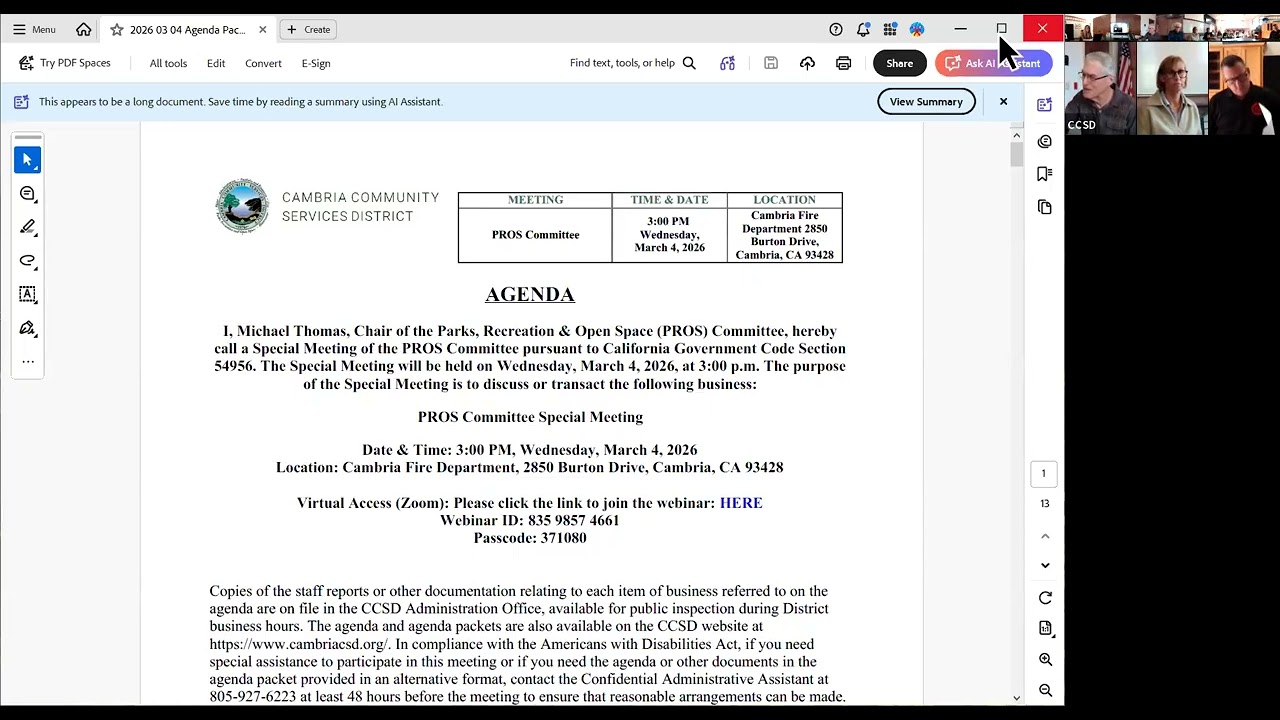
Task: Maximize the Acrobat window
Action: 1001,29
